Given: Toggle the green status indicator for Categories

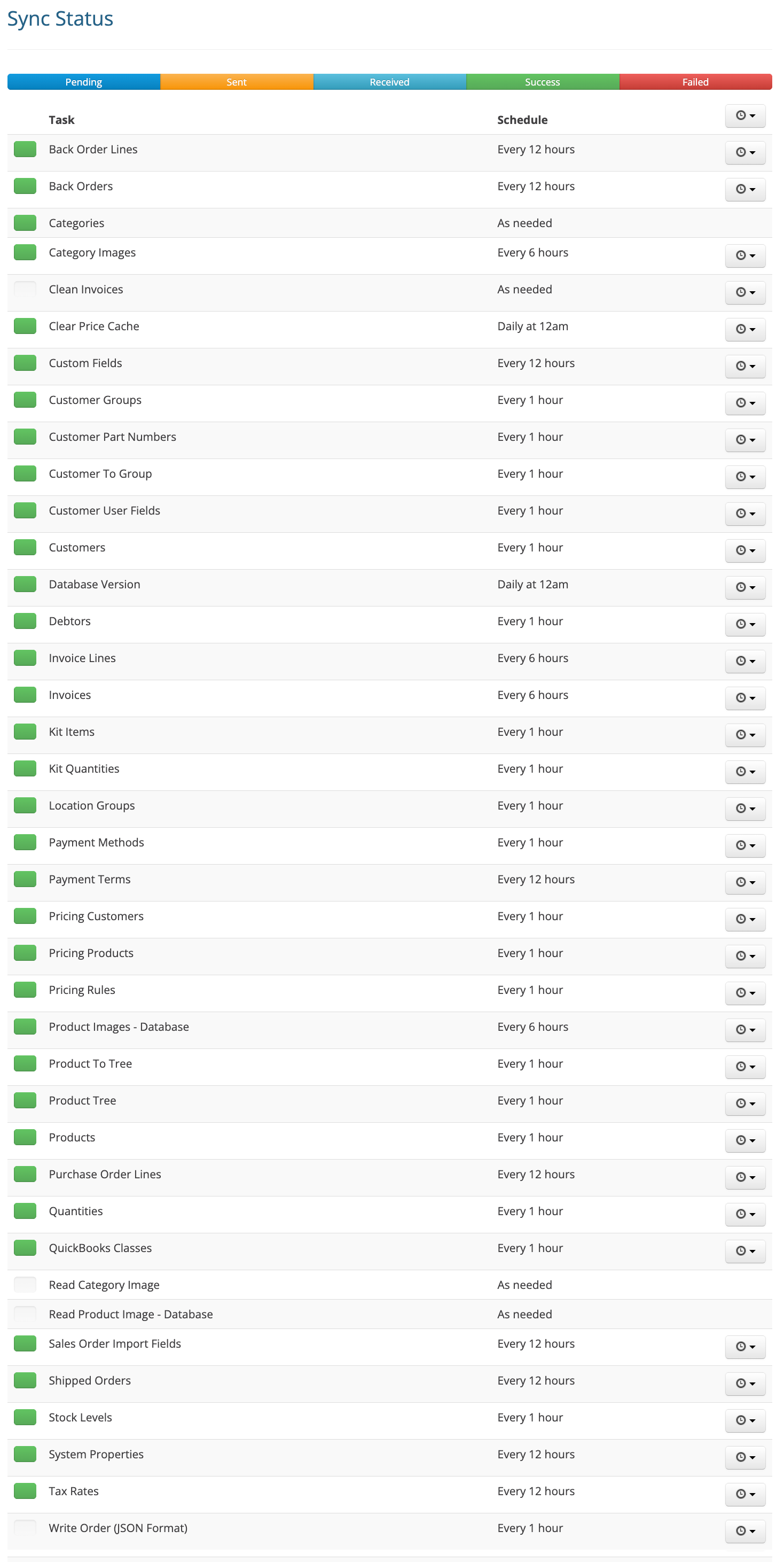Looking at the screenshot, I should [24, 222].
